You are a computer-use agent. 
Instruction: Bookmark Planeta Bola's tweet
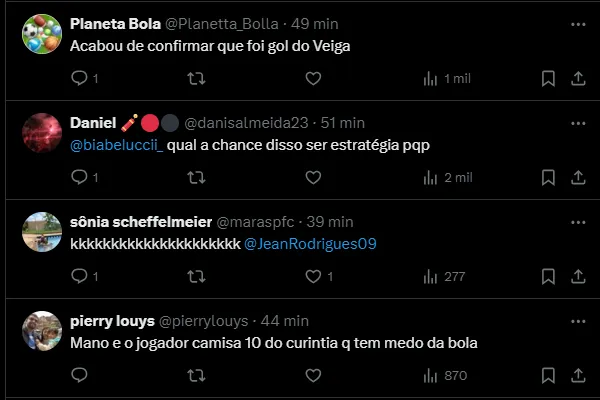[x=548, y=78]
